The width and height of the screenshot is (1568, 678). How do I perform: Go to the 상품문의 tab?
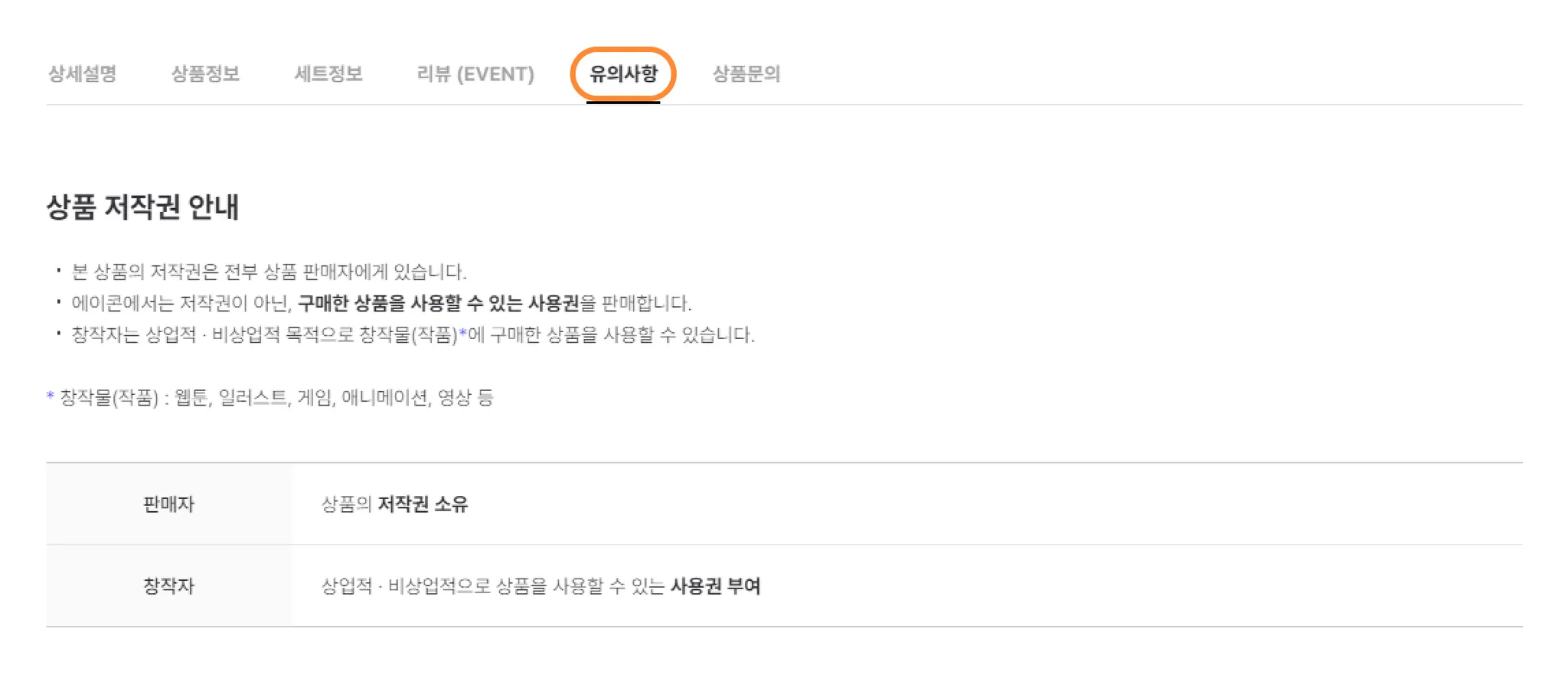pyautogui.click(x=746, y=73)
